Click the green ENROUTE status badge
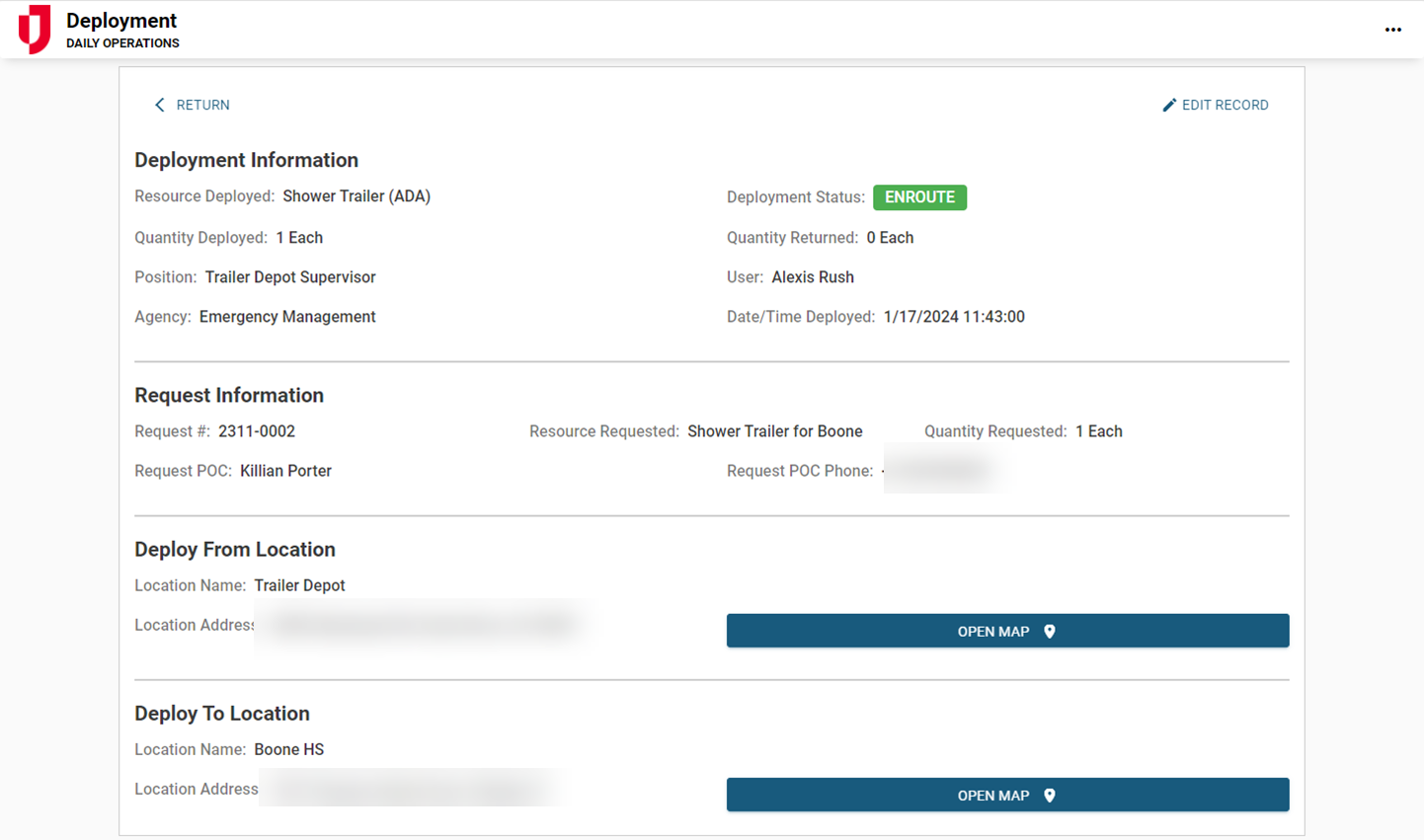This screenshot has height=840, width=1424. (919, 197)
